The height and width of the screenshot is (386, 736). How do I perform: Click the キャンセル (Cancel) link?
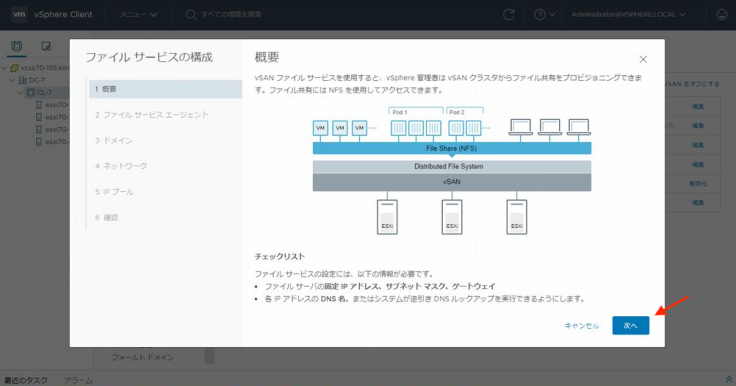582,326
